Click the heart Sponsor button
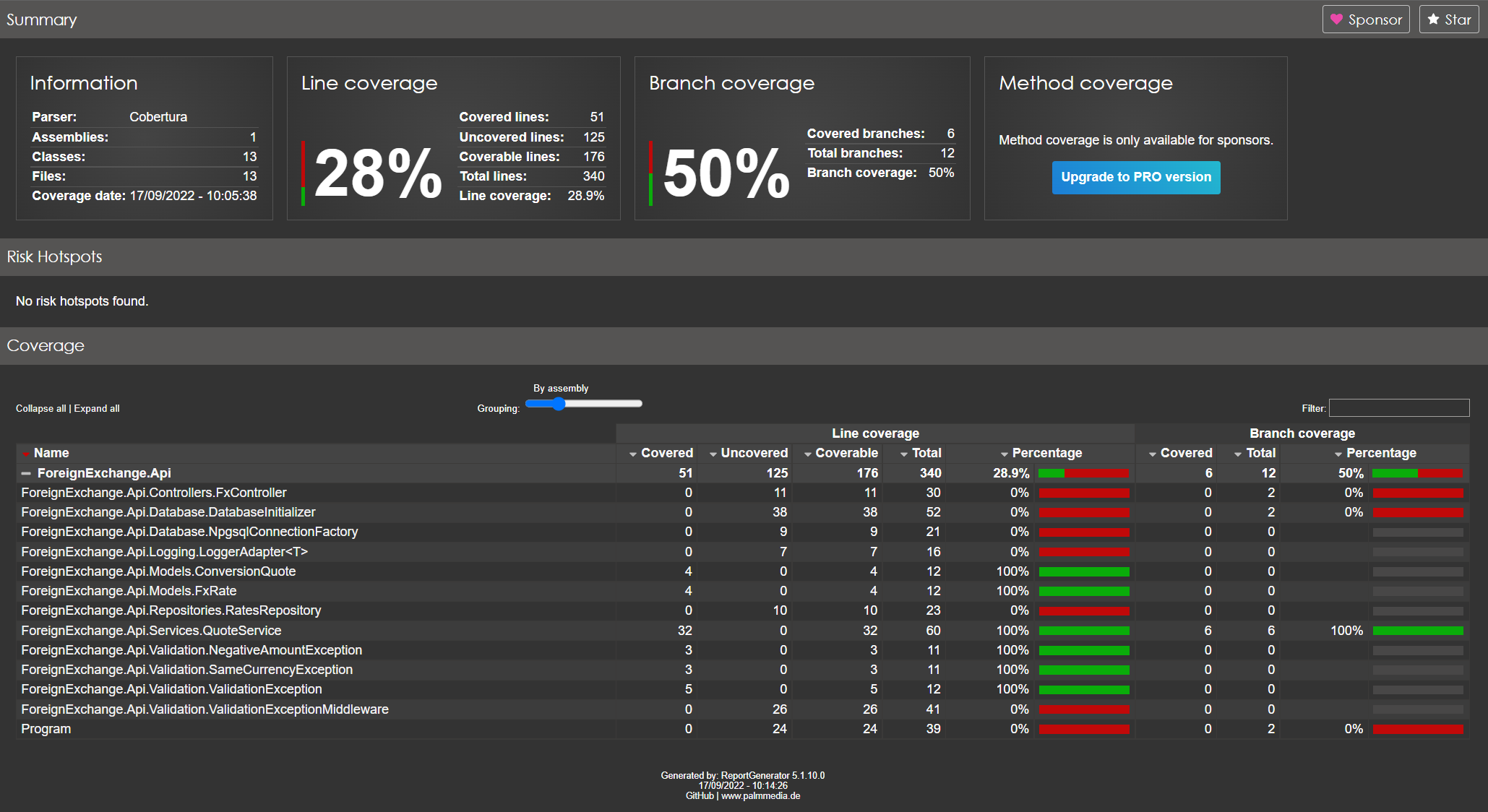This screenshot has height=812, width=1488. click(x=1365, y=20)
